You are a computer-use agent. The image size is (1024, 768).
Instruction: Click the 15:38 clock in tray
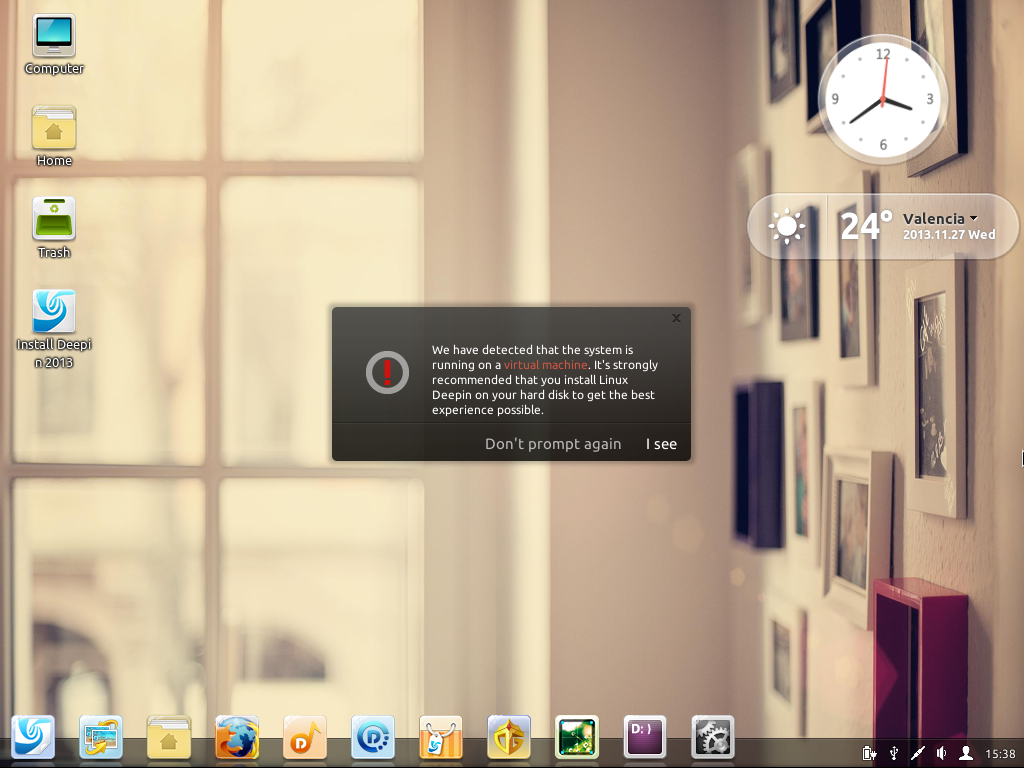click(x=1000, y=754)
